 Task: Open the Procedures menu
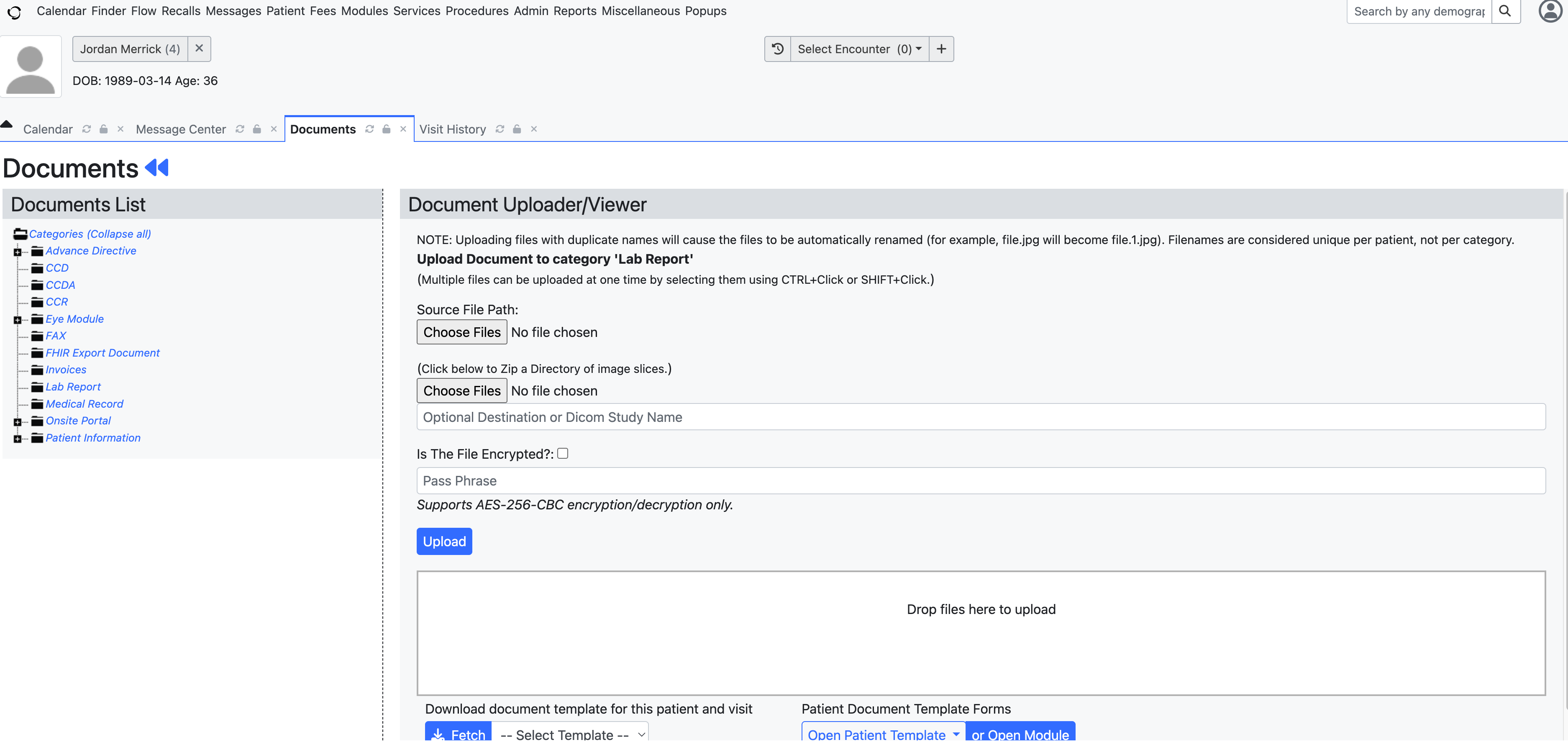coord(477,11)
